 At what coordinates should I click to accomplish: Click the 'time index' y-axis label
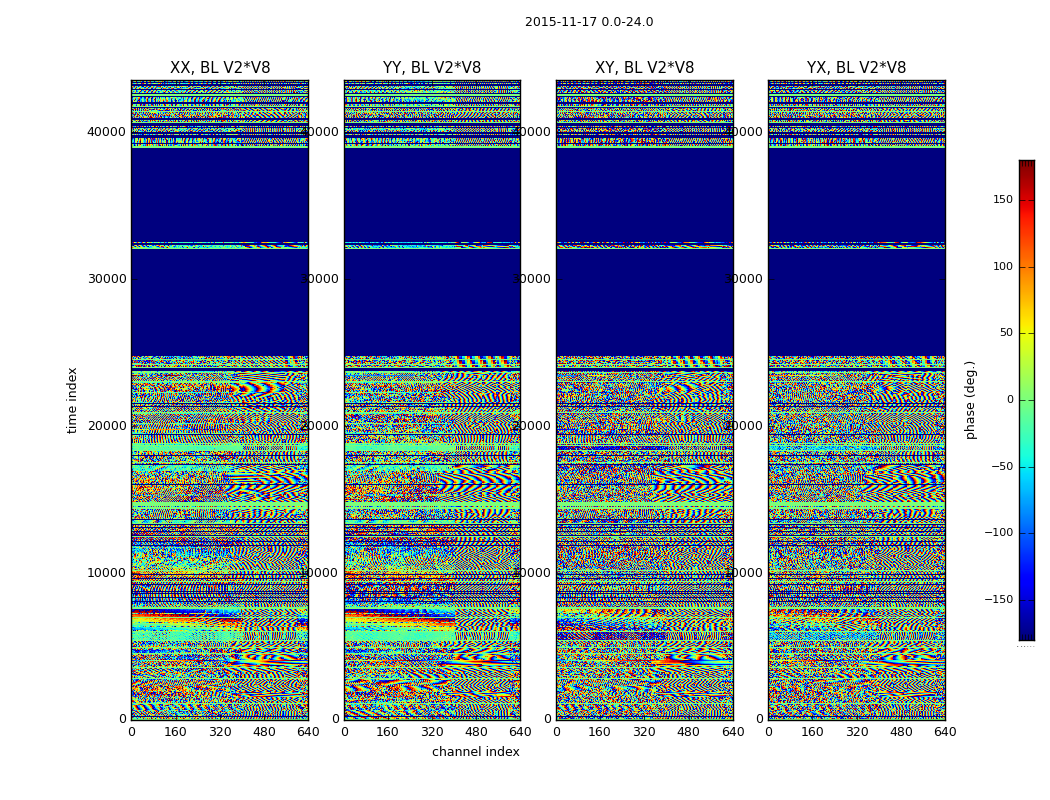tap(72, 400)
